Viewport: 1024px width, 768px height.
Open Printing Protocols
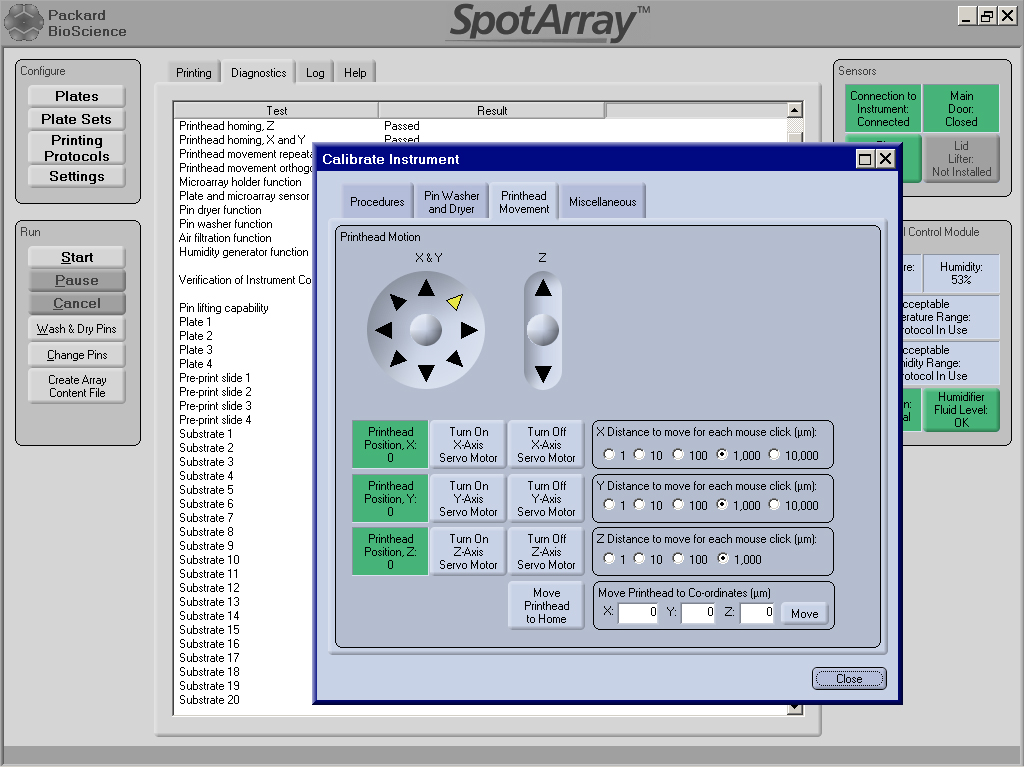point(76,148)
